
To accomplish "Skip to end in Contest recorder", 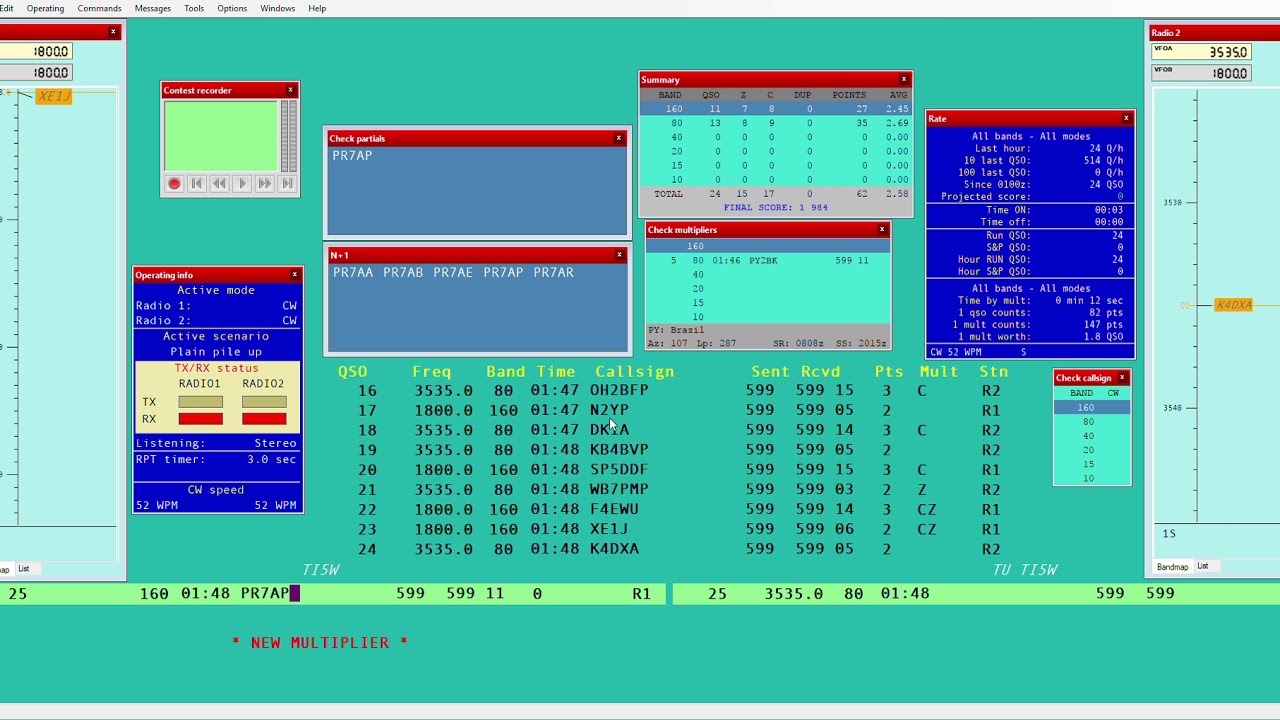I will point(287,184).
